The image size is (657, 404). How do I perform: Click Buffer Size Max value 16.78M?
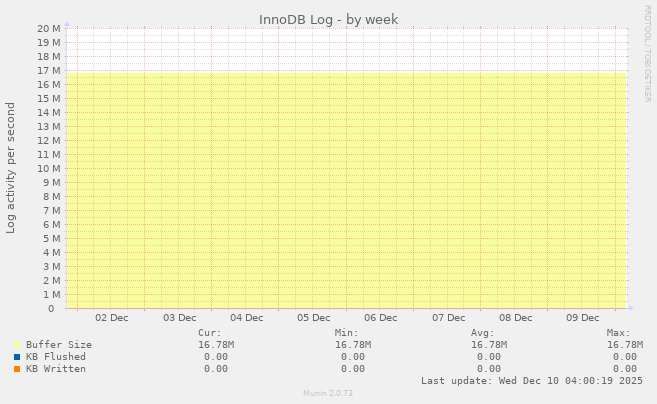click(x=625, y=345)
